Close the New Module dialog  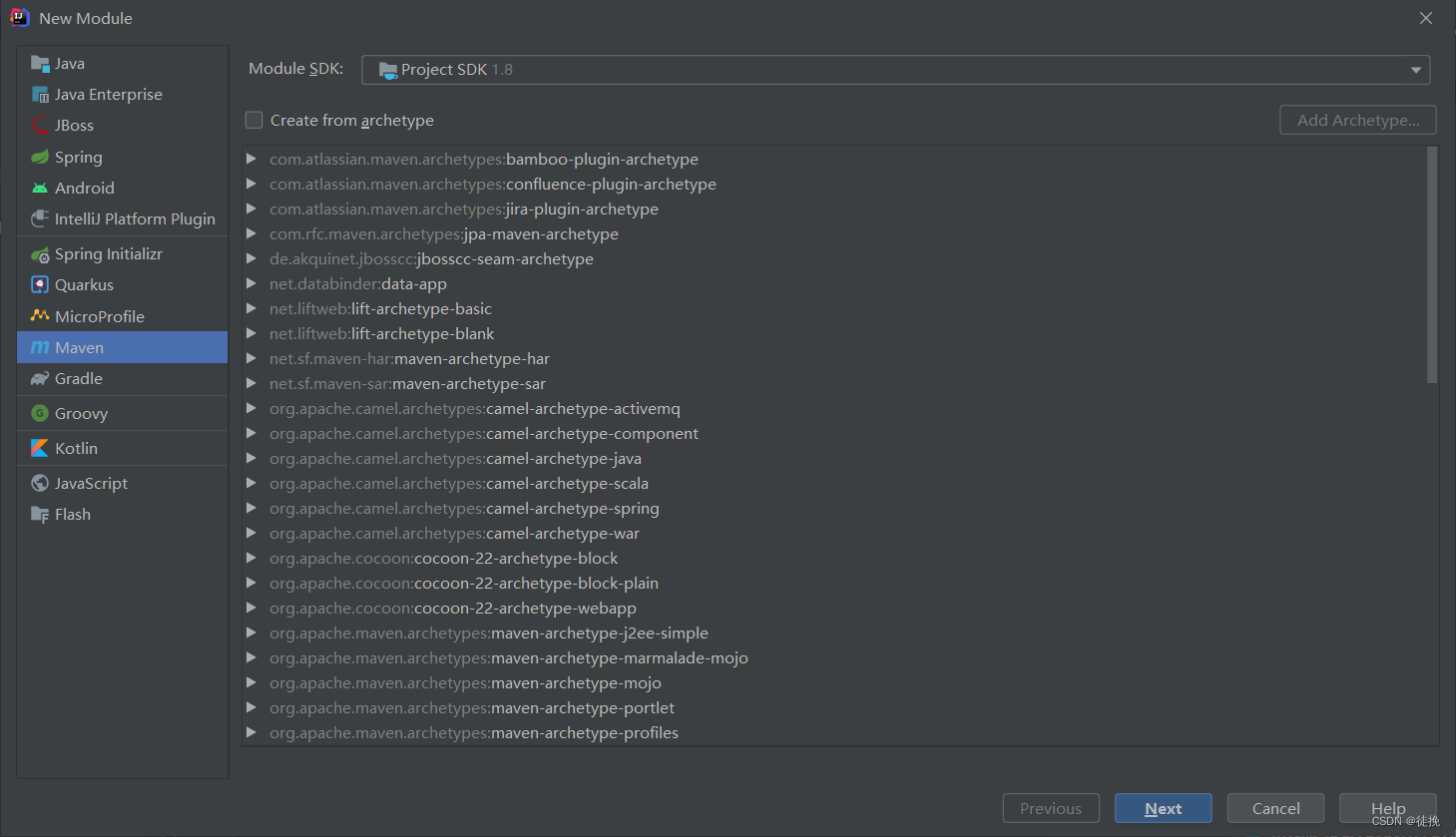point(1426,18)
